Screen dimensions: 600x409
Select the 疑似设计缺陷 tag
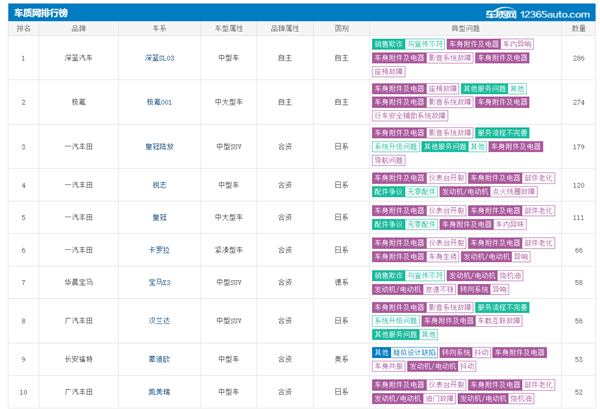tap(414, 352)
